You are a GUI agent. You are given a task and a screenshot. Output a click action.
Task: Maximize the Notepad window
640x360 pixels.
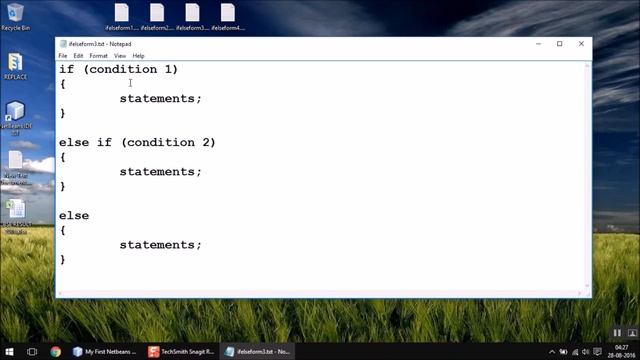pos(560,44)
